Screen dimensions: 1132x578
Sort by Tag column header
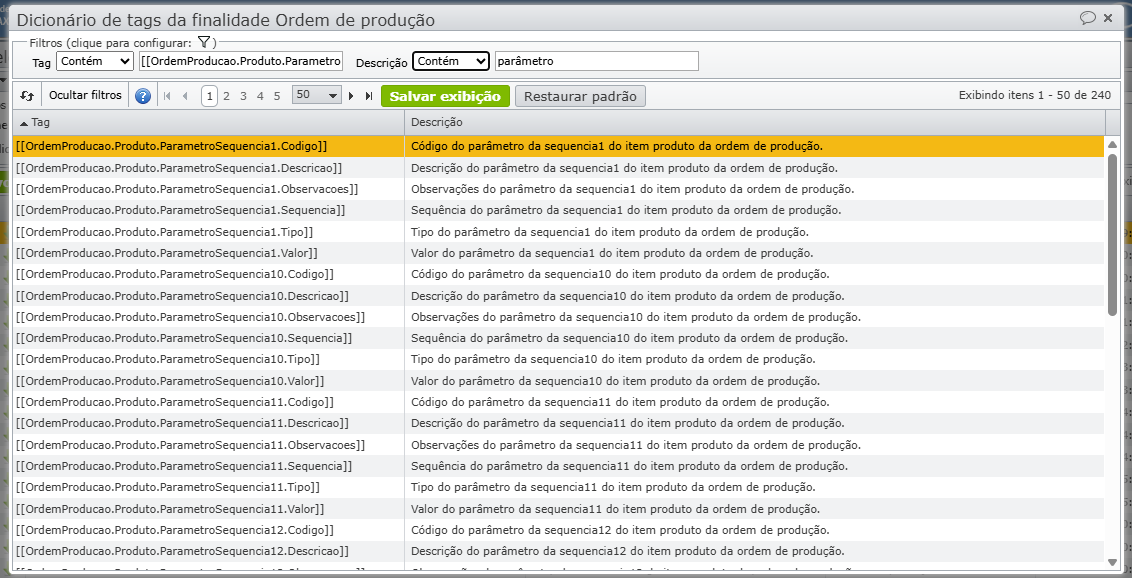[x=209, y=123]
